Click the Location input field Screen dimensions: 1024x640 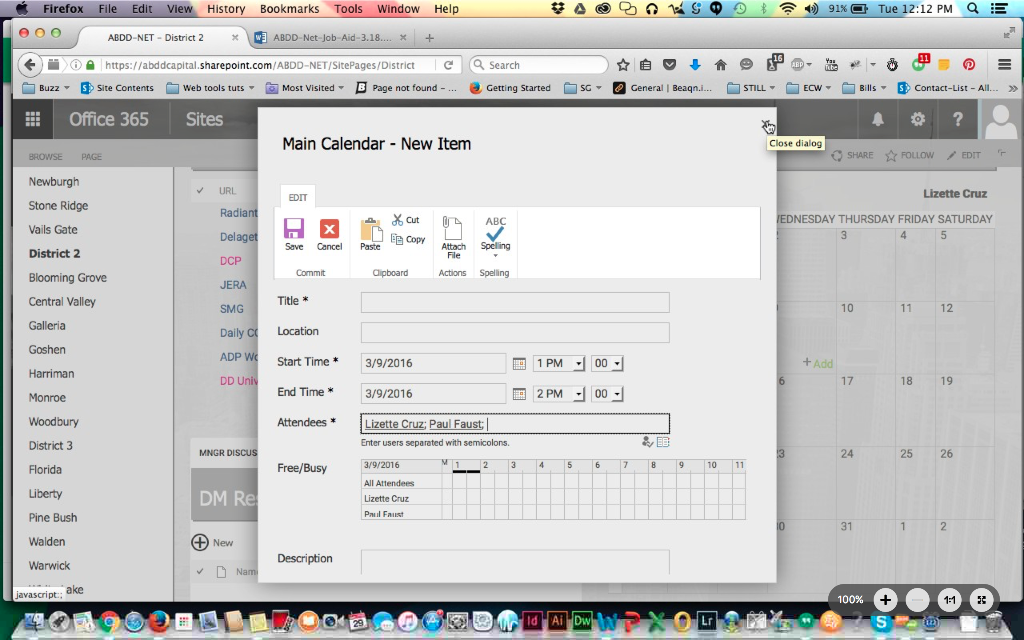(515, 333)
